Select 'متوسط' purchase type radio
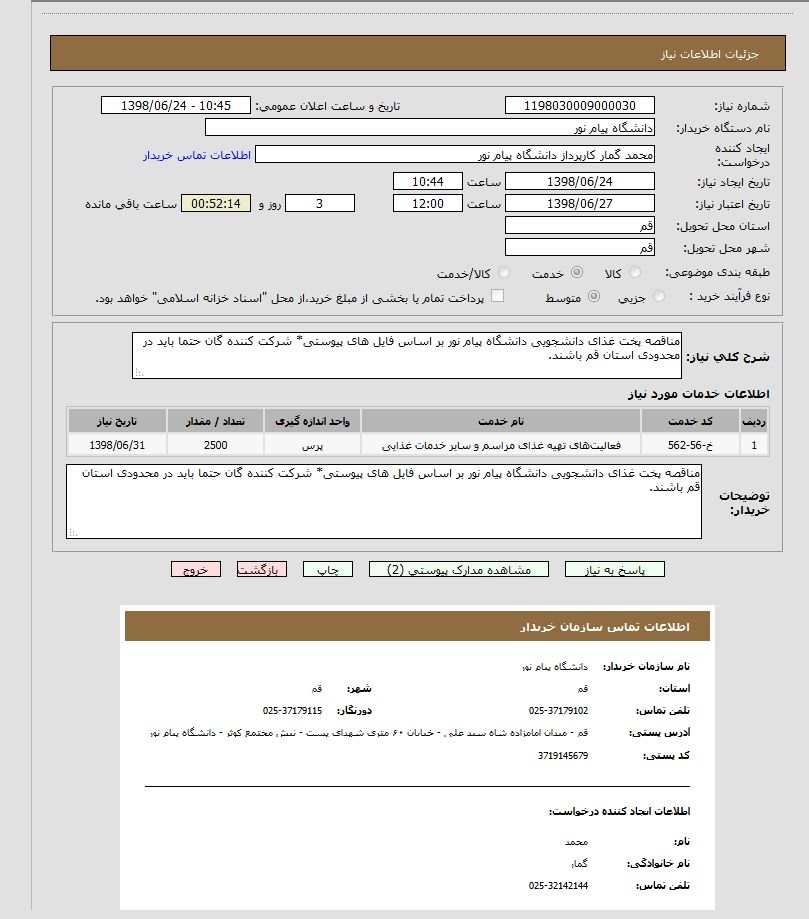The width and height of the screenshot is (809, 919). 594,297
